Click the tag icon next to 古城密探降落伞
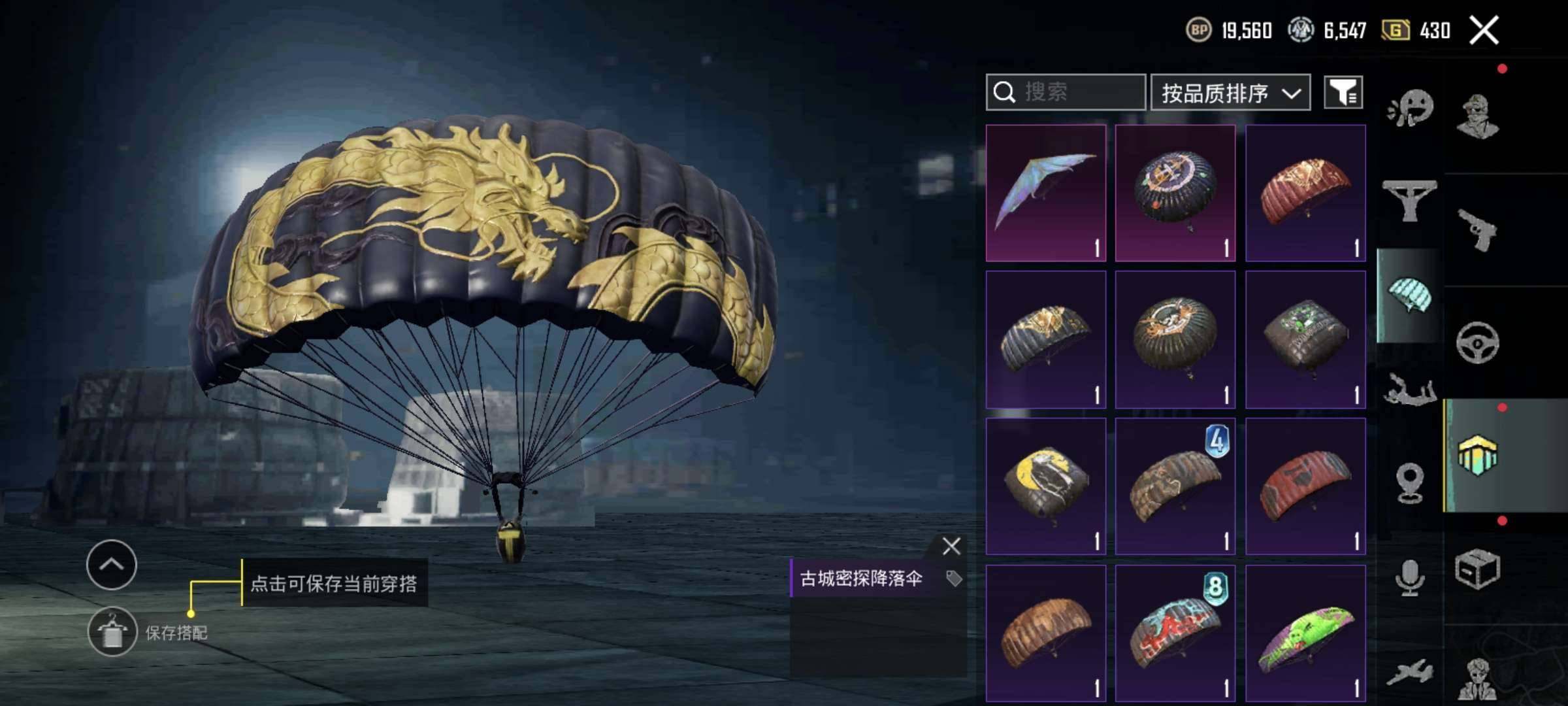1568x706 pixels. point(954,578)
